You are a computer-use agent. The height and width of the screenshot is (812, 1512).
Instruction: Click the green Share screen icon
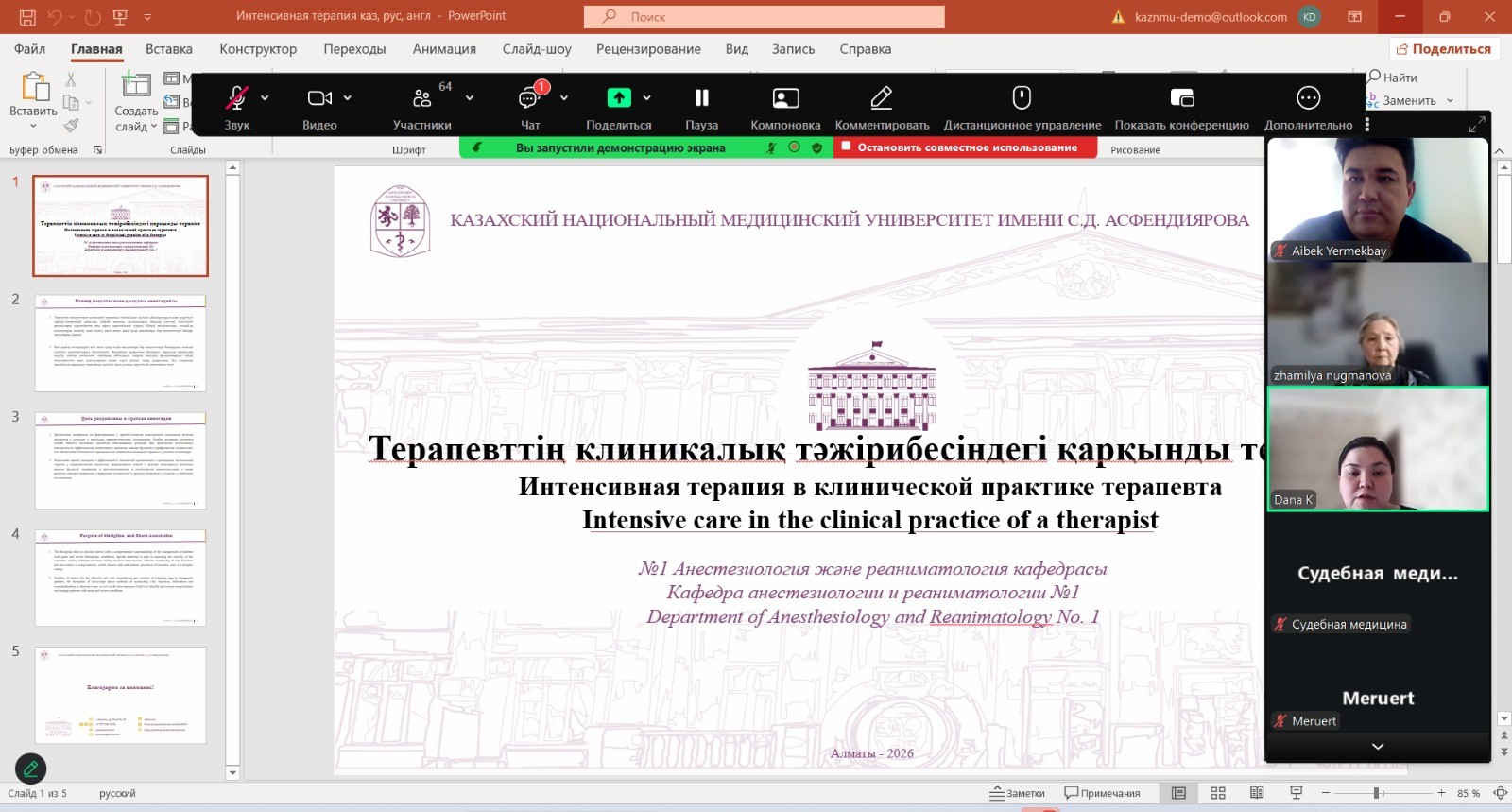618,98
